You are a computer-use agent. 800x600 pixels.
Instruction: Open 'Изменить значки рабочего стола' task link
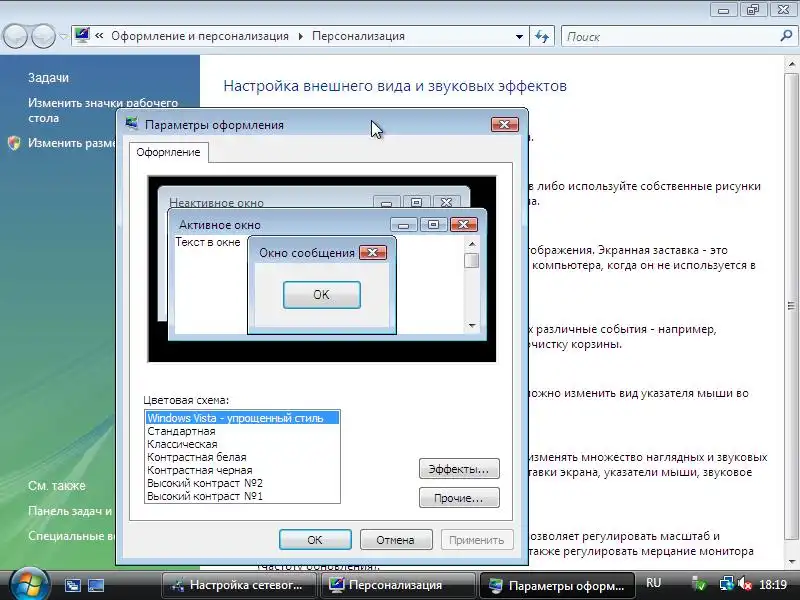(x=103, y=110)
